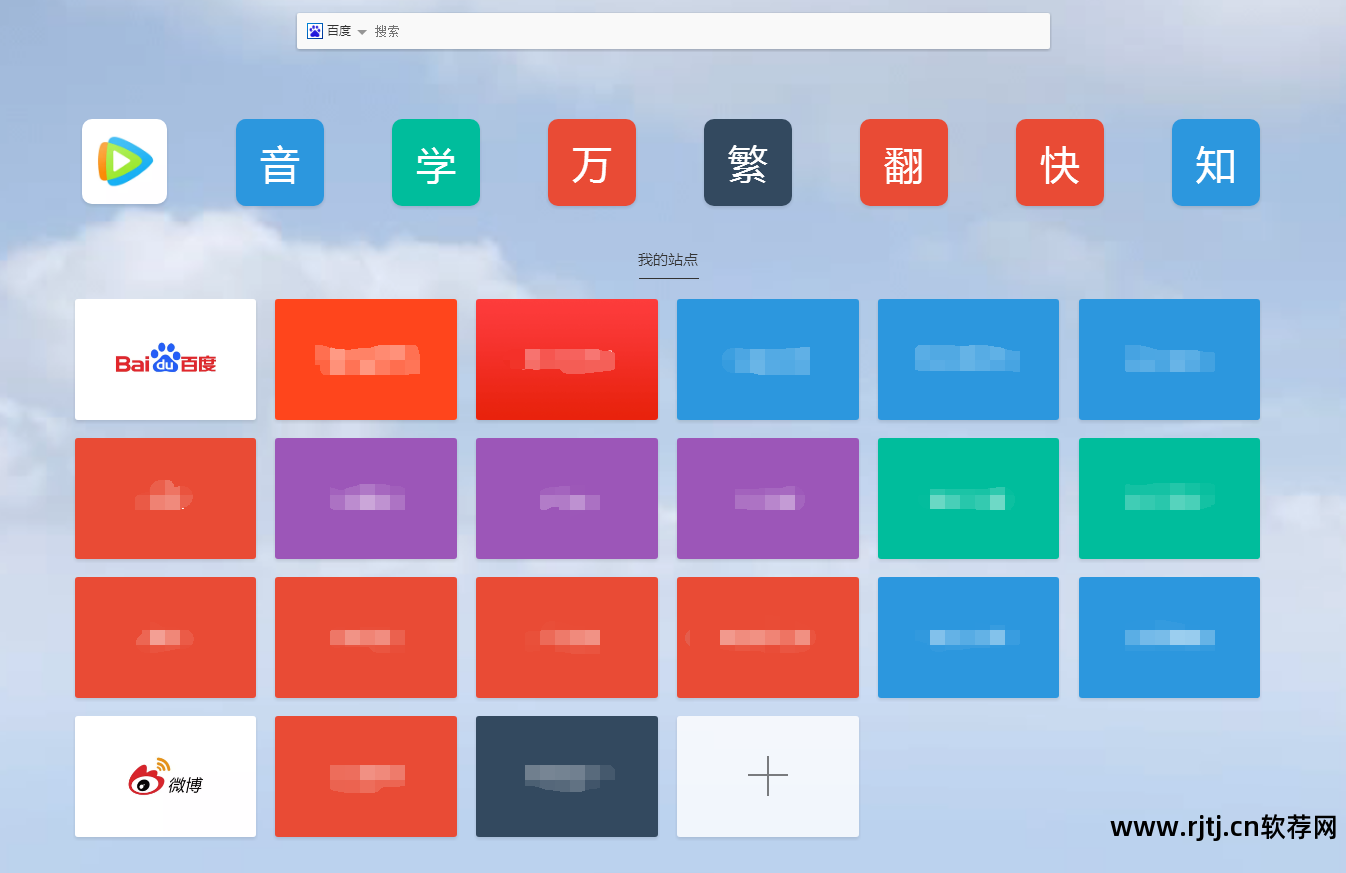The width and height of the screenshot is (1346, 873).
Task: Open the last green tile in second row
Action: pyautogui.click(x=1169, y=498)
